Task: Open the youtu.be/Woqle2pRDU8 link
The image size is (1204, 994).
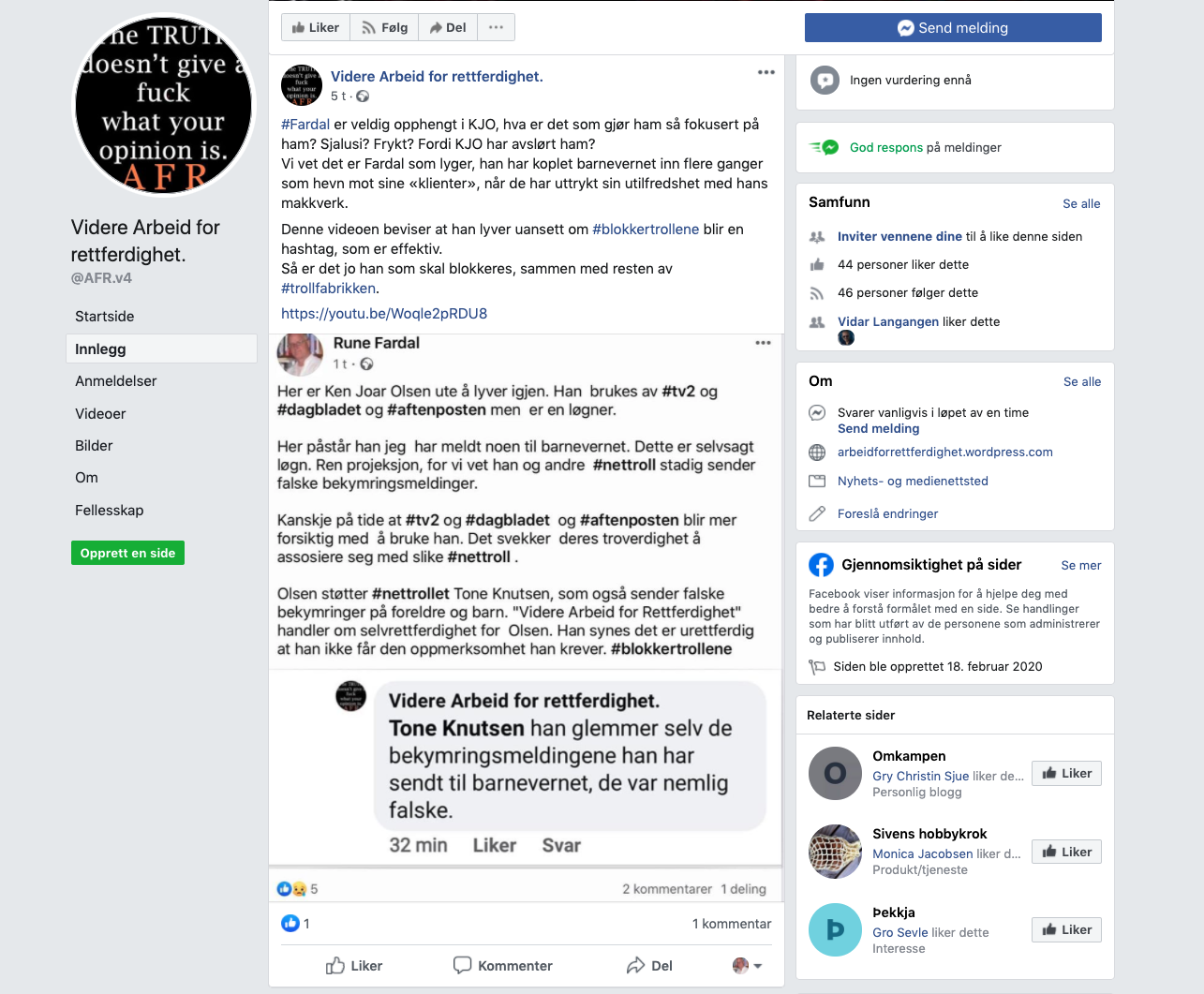Action: coord(384,314)
